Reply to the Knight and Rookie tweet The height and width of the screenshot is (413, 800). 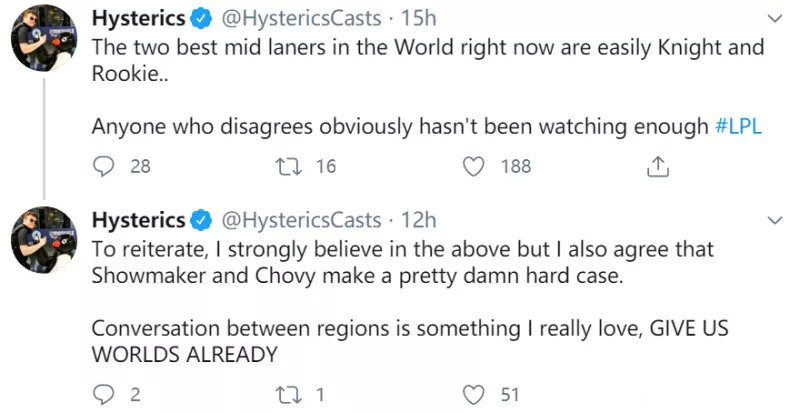(x=104, y=166)
